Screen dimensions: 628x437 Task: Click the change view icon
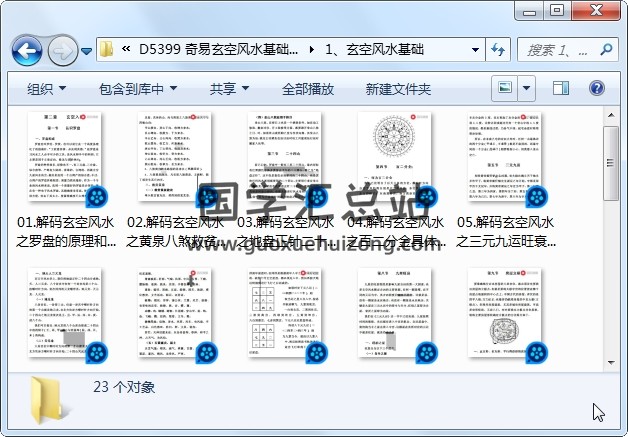(506, 88)
